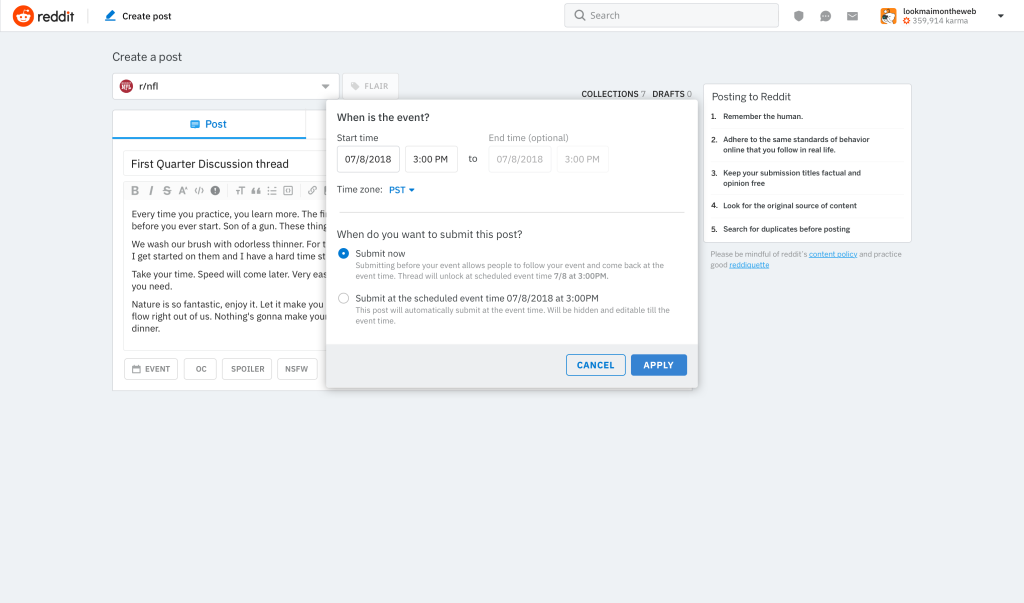The height and width of the screenshot is (603, 1024).
Task: Toggle the SPOILER tag
Action: 247,369
